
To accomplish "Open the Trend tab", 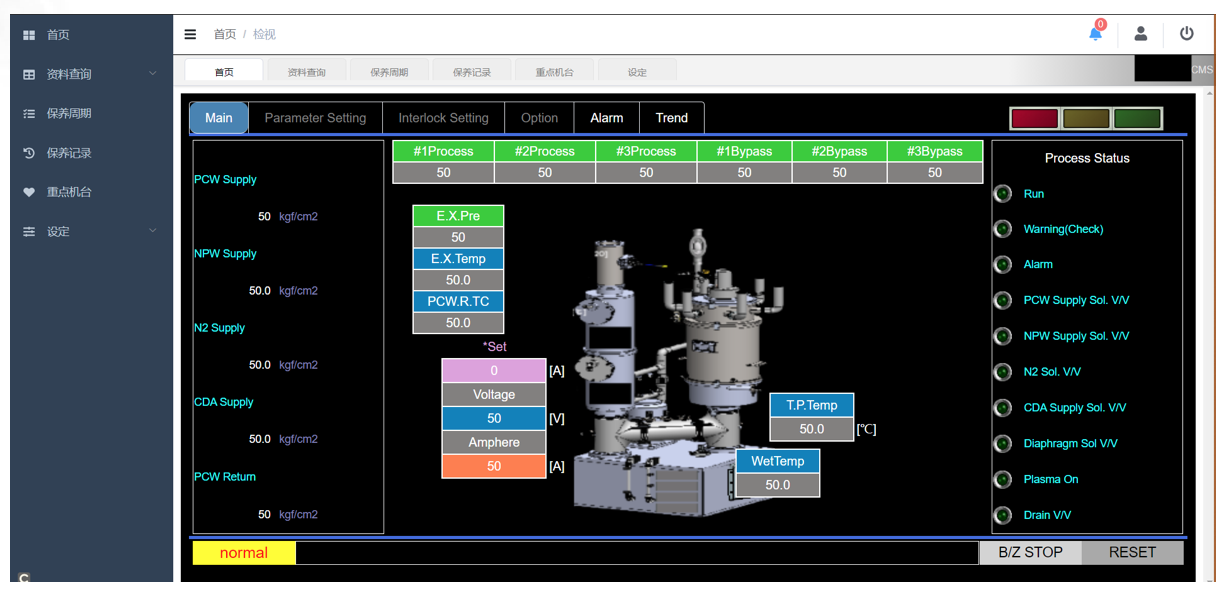I will pos(671,118).
